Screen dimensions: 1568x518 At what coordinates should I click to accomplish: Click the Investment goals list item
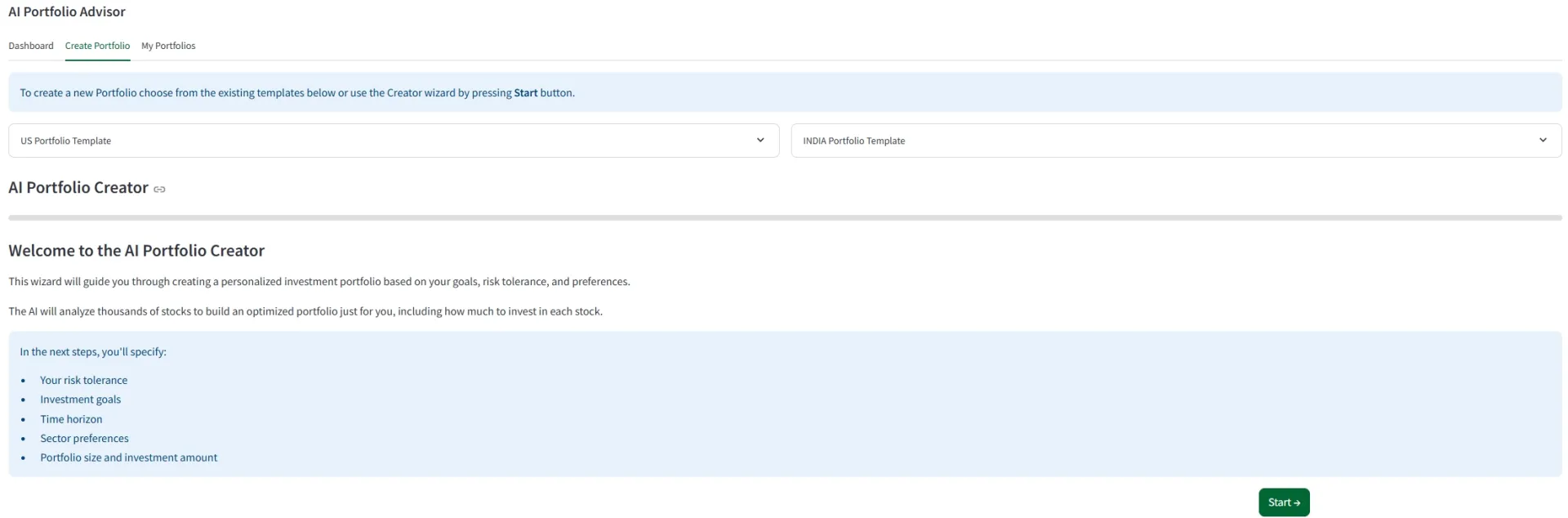pos(80,400)
